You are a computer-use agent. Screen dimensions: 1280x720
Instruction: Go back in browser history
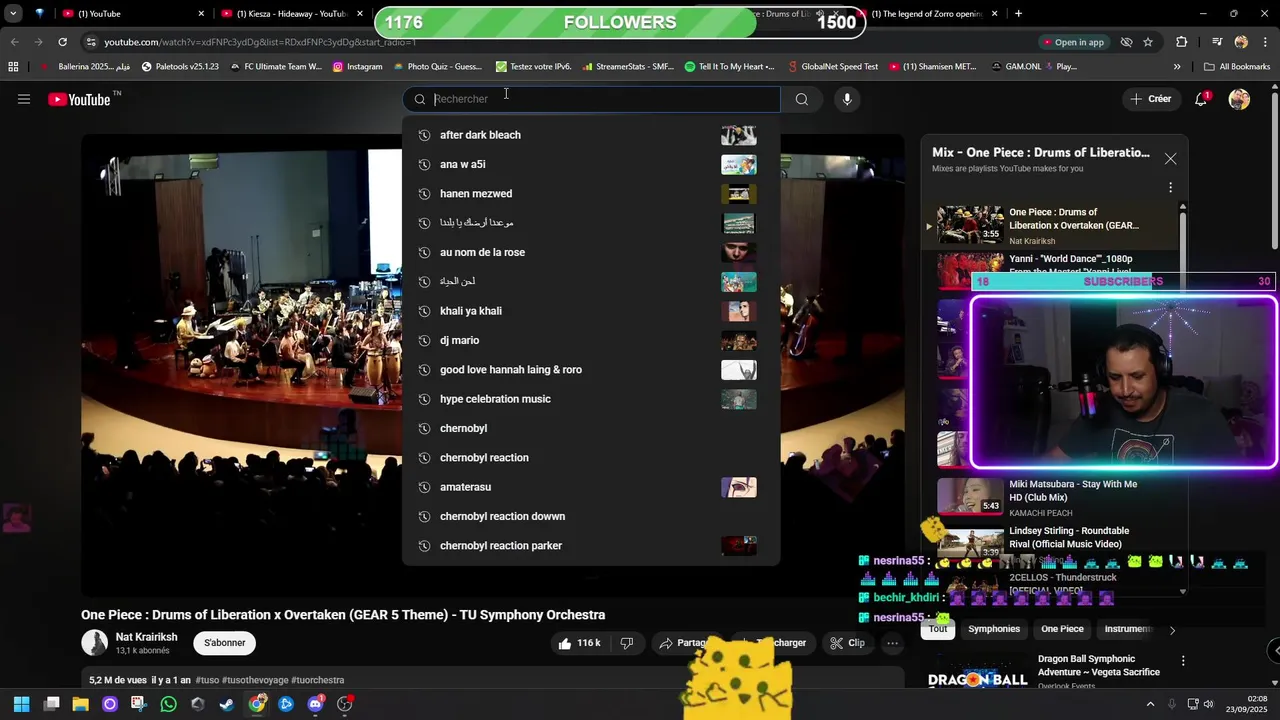tap(14, 42)
